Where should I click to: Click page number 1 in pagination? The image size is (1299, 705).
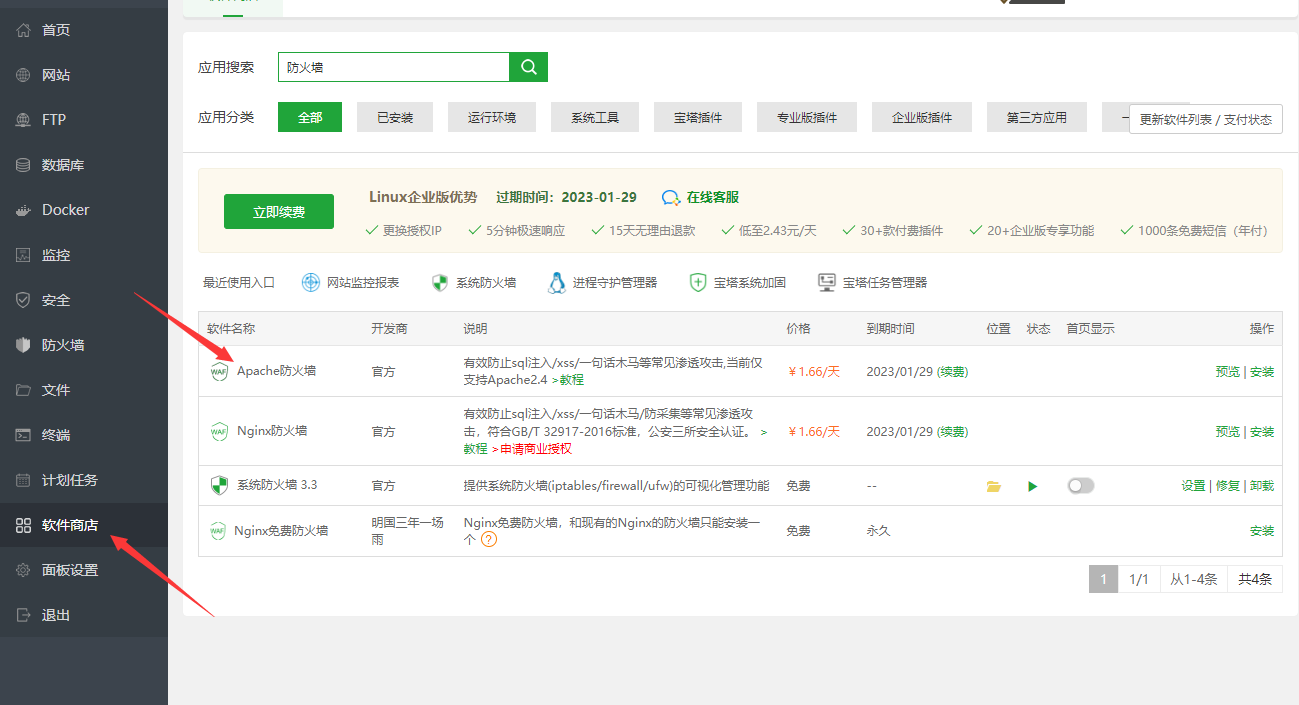pyautogui.click(x=1103, y=579)
